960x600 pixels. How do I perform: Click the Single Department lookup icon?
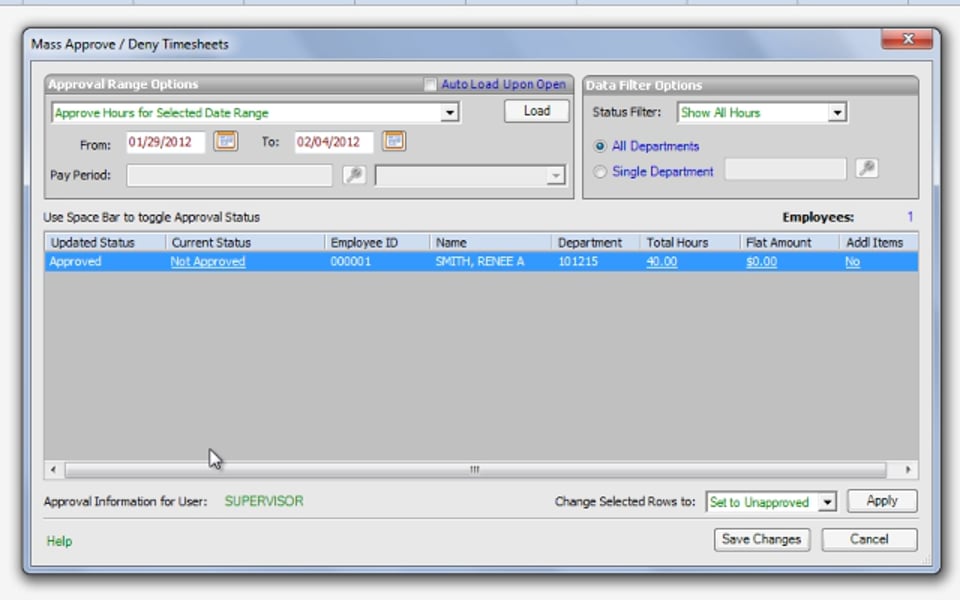coord(866,168)
